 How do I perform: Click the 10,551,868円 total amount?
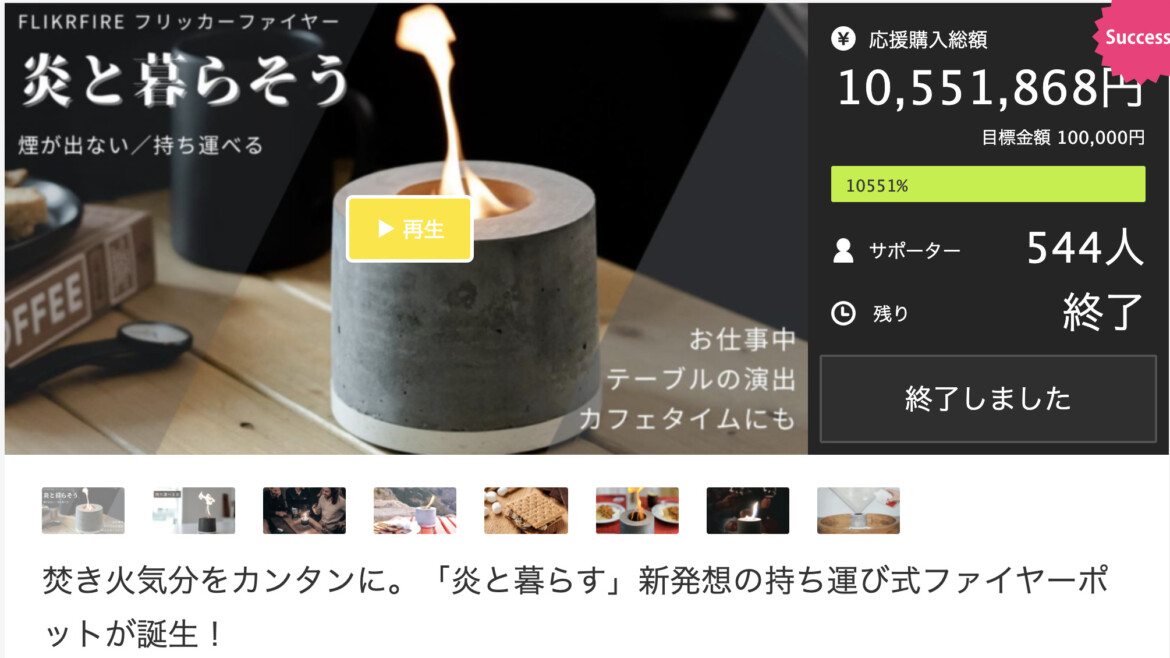coord(990,88)
